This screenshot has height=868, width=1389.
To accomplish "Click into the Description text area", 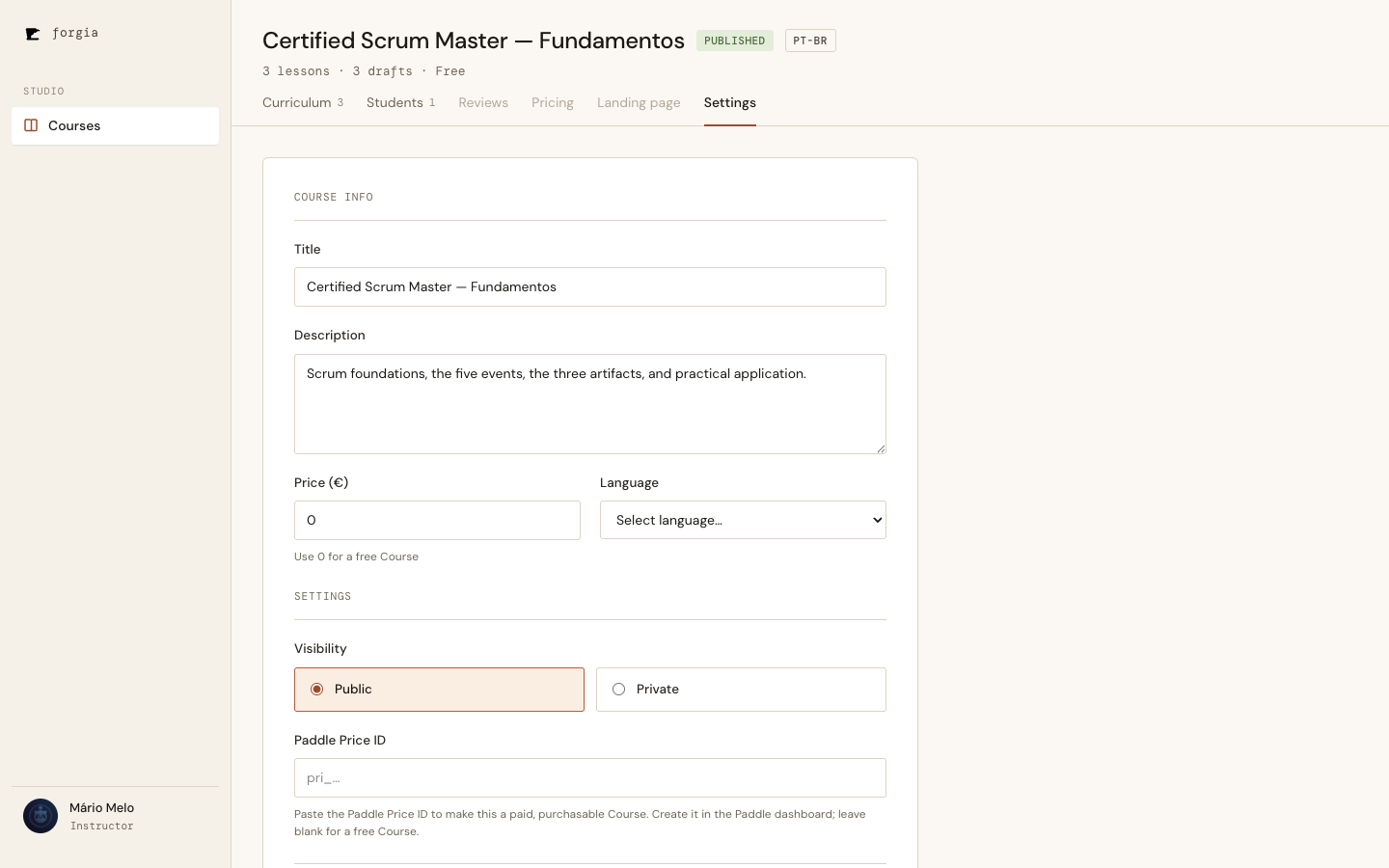I will pos(590,404).
